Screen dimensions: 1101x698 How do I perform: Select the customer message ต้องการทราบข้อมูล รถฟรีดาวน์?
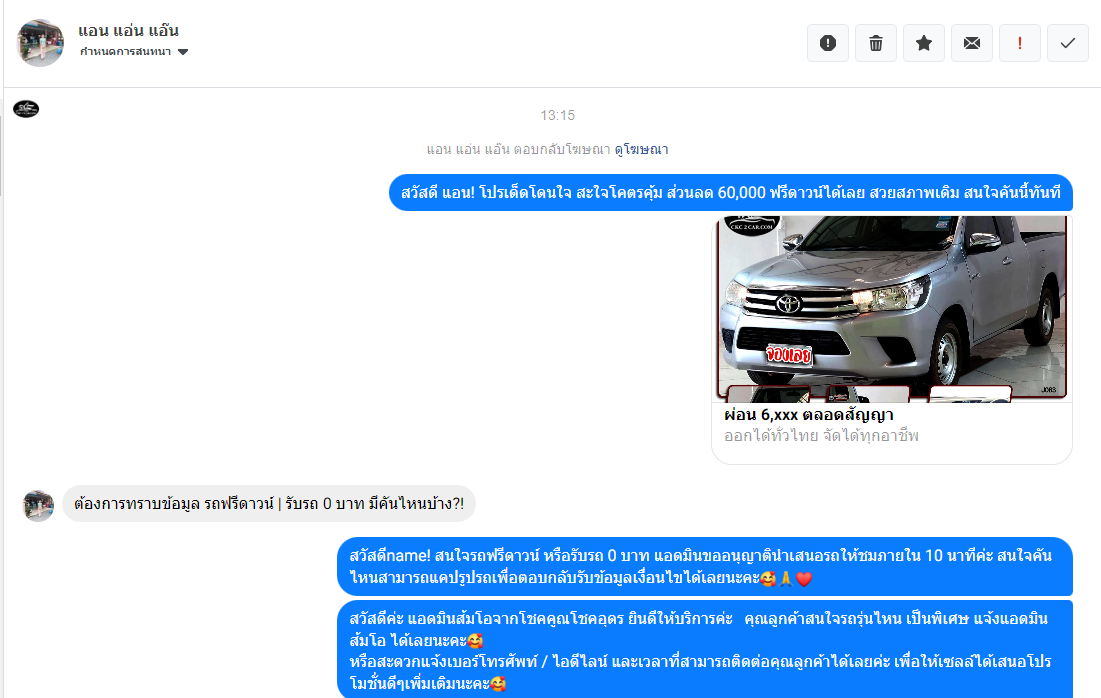tap(269, 504)
